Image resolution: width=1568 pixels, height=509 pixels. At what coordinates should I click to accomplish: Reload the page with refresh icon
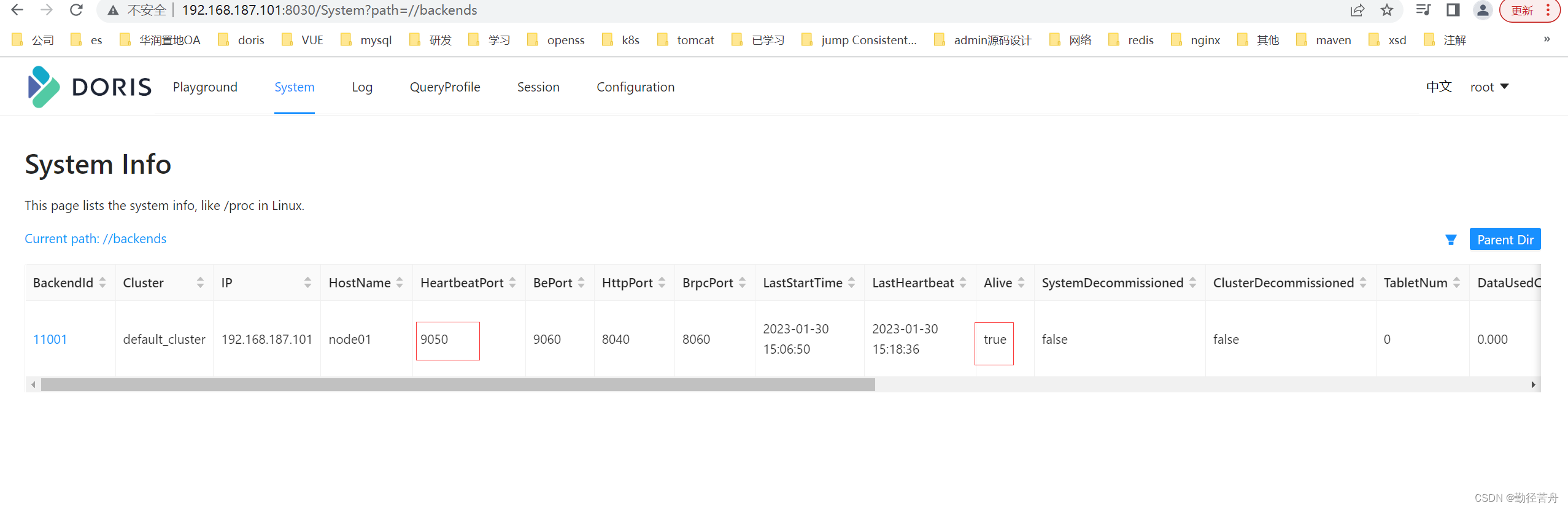point(76,10)
